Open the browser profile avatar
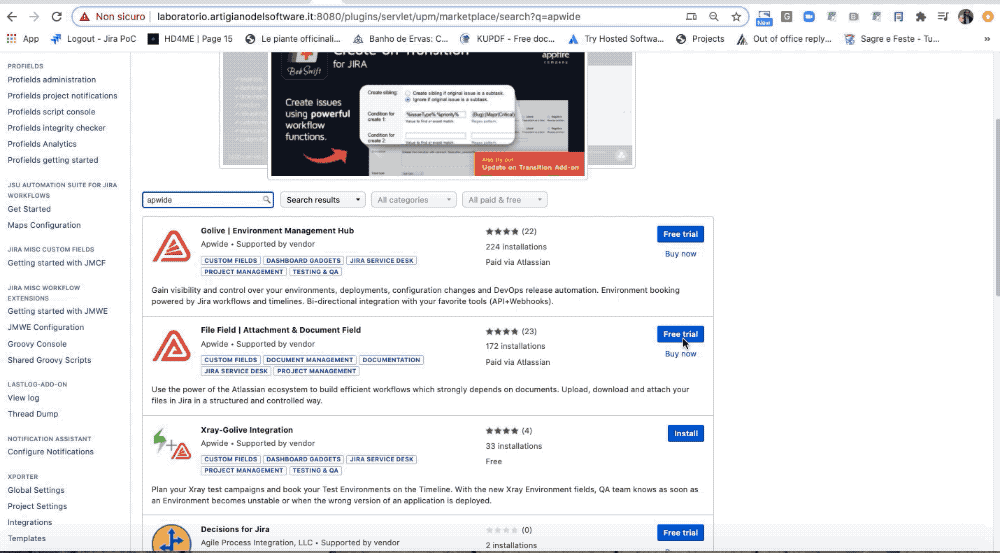1000x553 pixels. pyautogui.click(x=965, y=17)
